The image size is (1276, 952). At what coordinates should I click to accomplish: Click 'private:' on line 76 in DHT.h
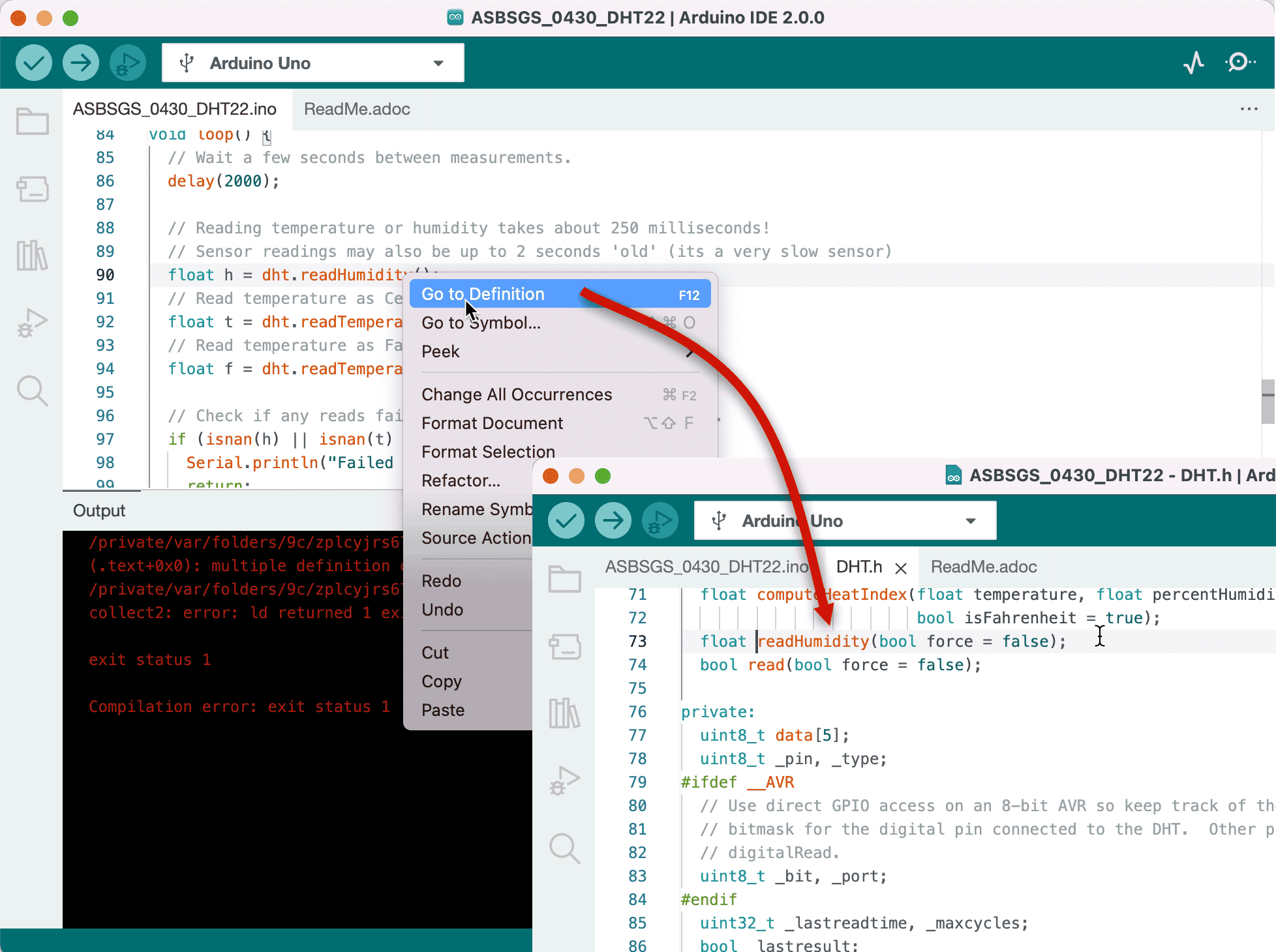point(718,712)
